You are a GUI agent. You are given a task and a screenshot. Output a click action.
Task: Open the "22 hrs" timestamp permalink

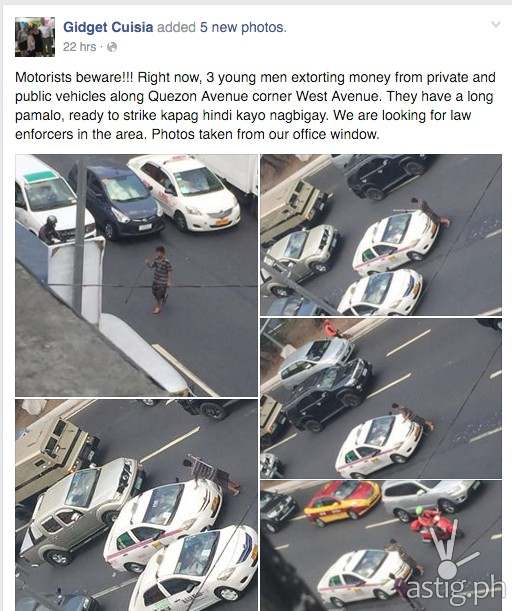pos(79,47)
